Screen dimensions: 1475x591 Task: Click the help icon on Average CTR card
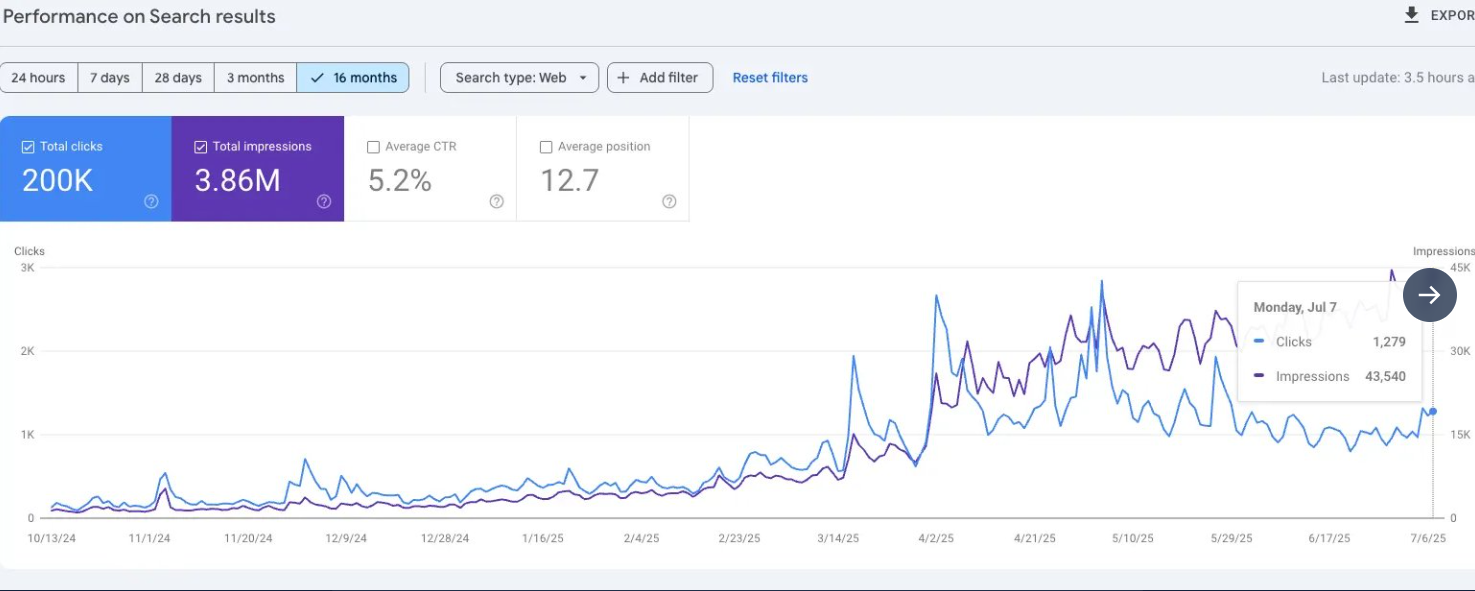496,201
